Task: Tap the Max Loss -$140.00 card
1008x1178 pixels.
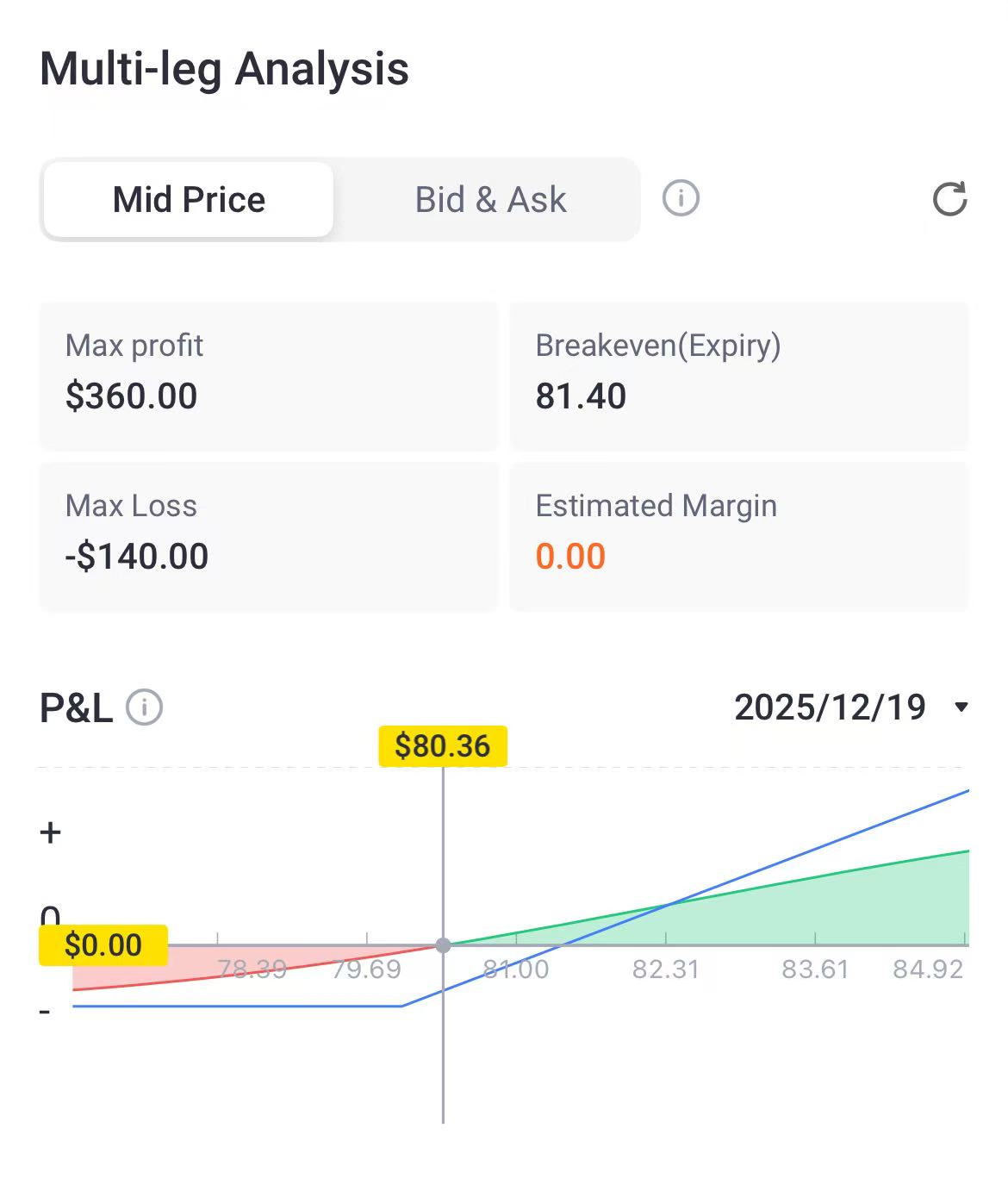Action: 268,536
